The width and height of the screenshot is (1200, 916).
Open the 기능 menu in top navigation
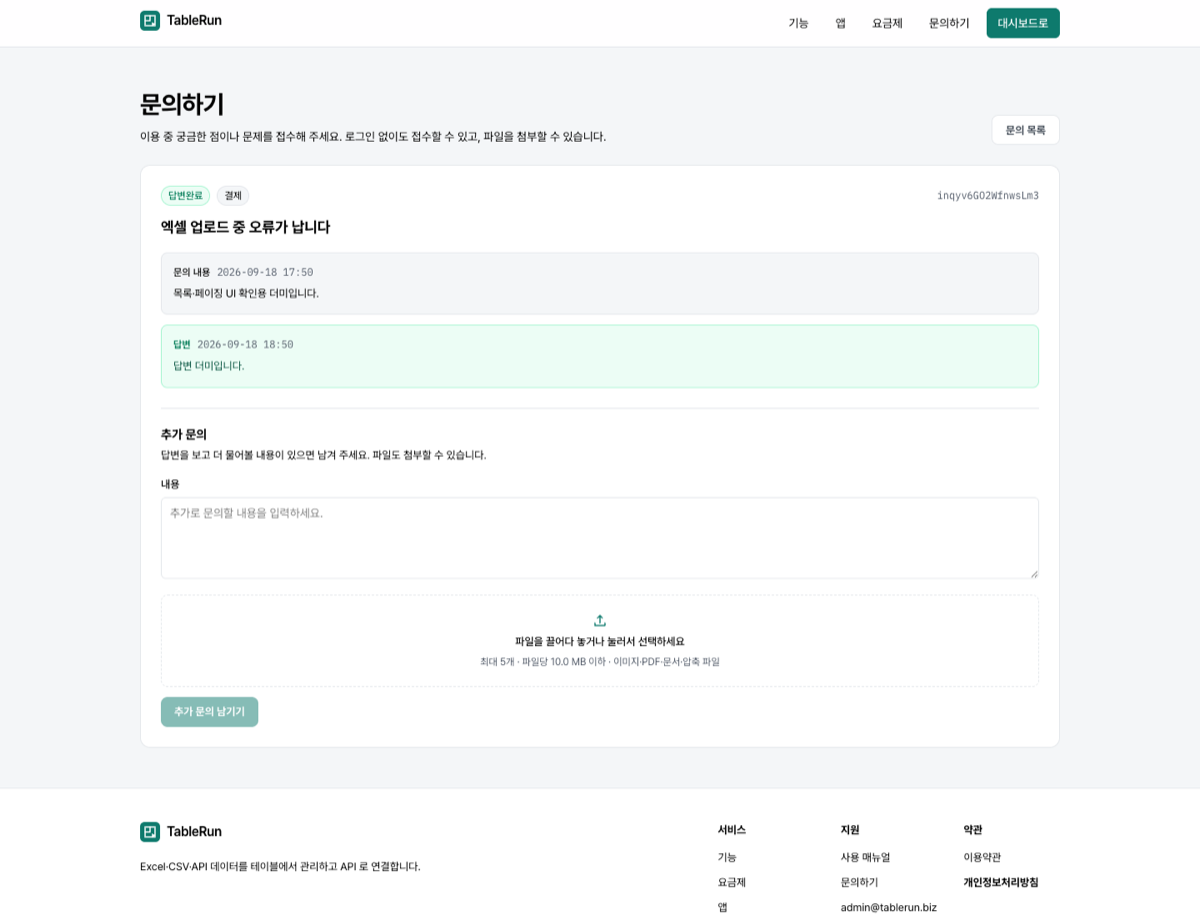coord(798,23)
